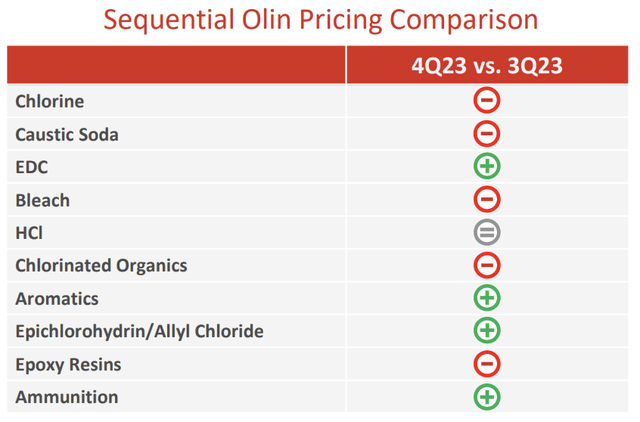Click the Caustic Soda row label

pyautogui.click(x=67, y=134)
